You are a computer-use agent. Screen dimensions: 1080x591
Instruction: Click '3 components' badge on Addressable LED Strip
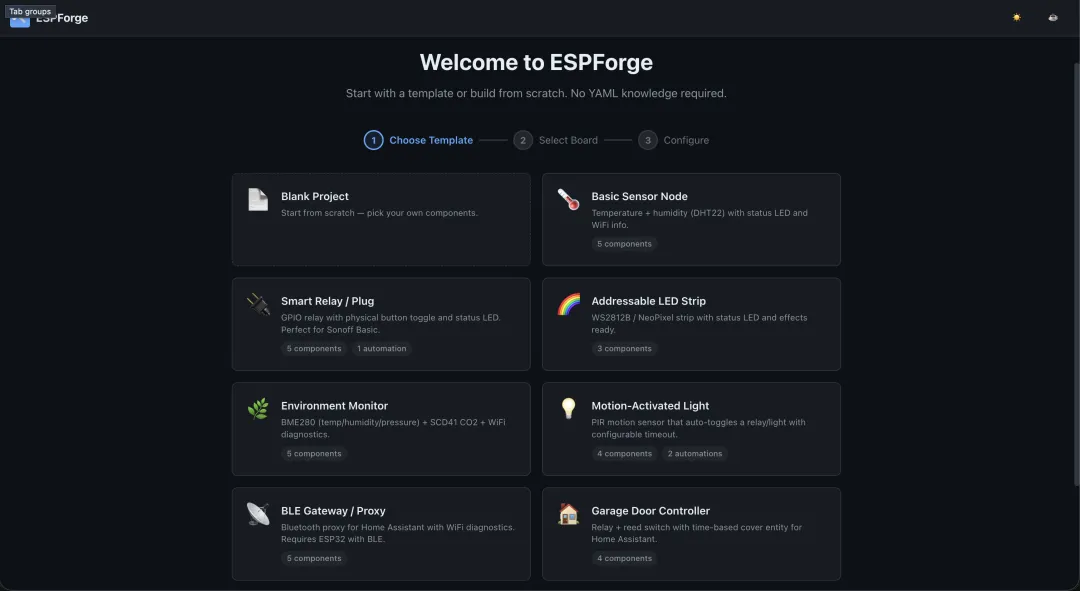pos(624,349)
